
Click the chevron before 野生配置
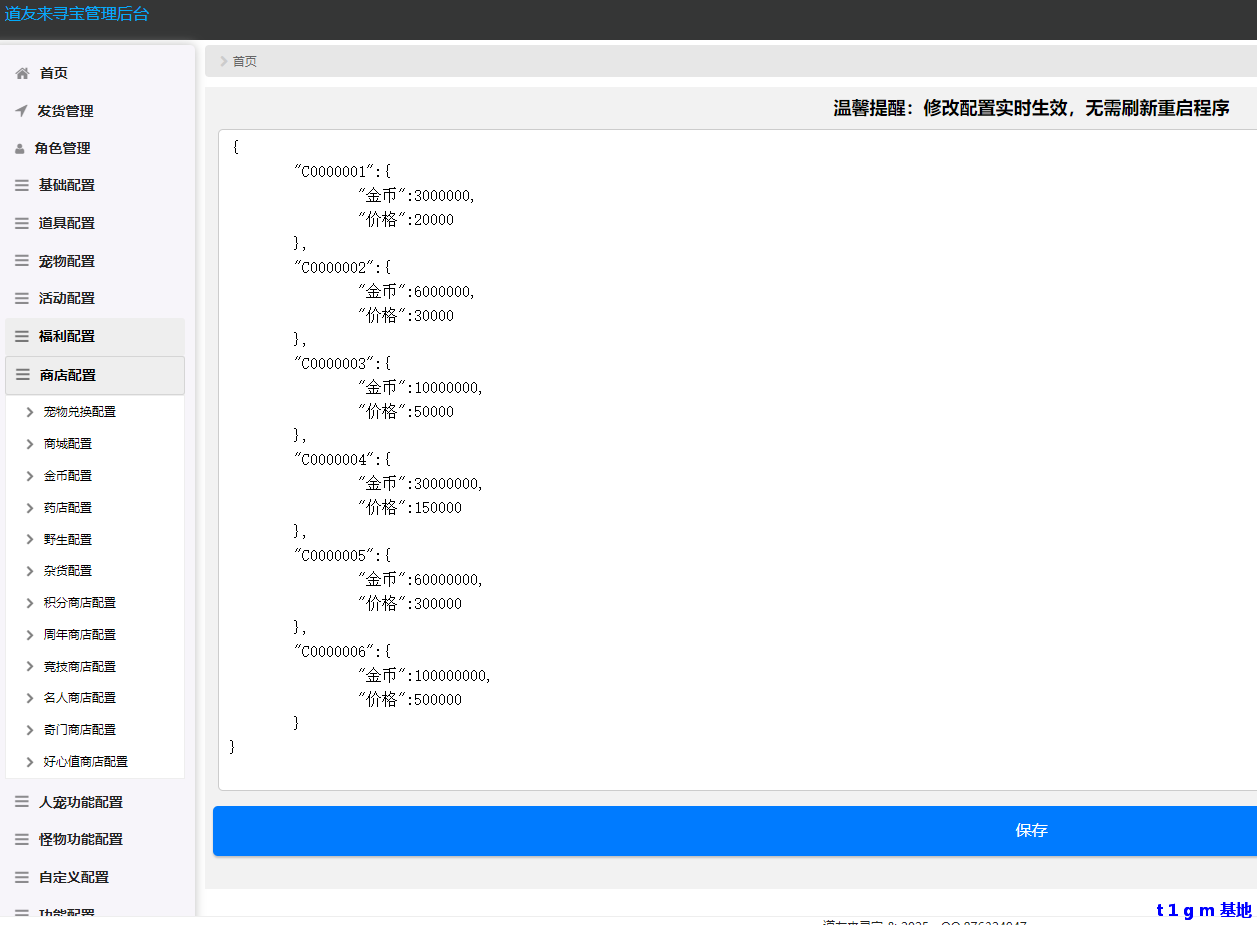(x=30, y=539)
